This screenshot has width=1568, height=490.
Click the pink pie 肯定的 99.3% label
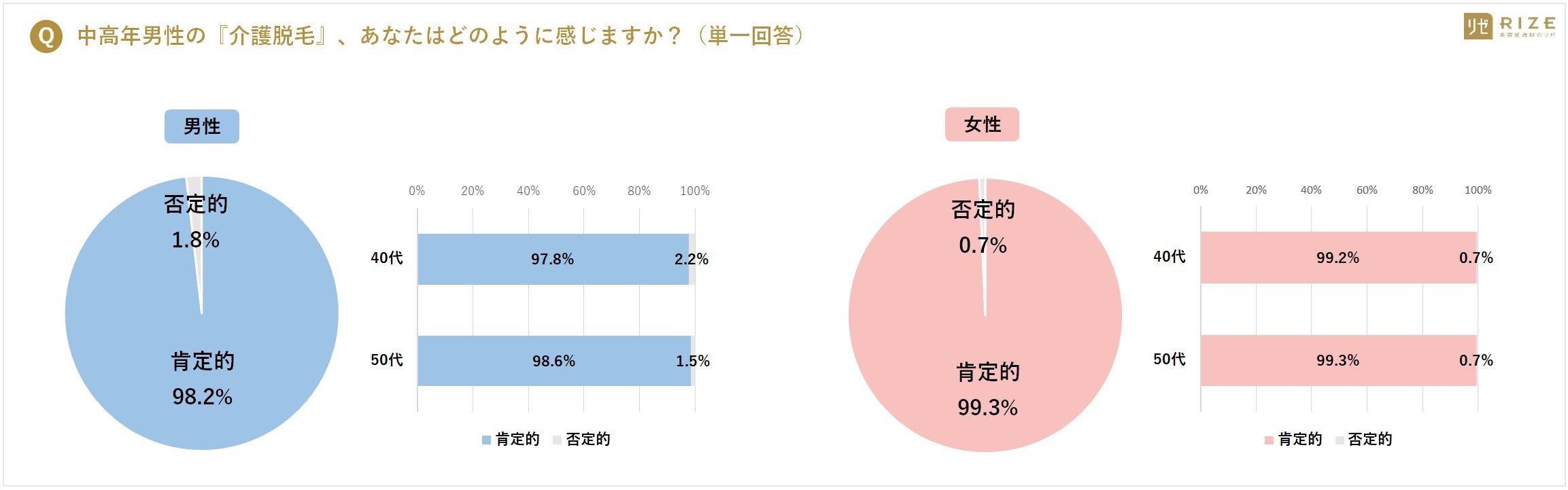click(987, 390)
